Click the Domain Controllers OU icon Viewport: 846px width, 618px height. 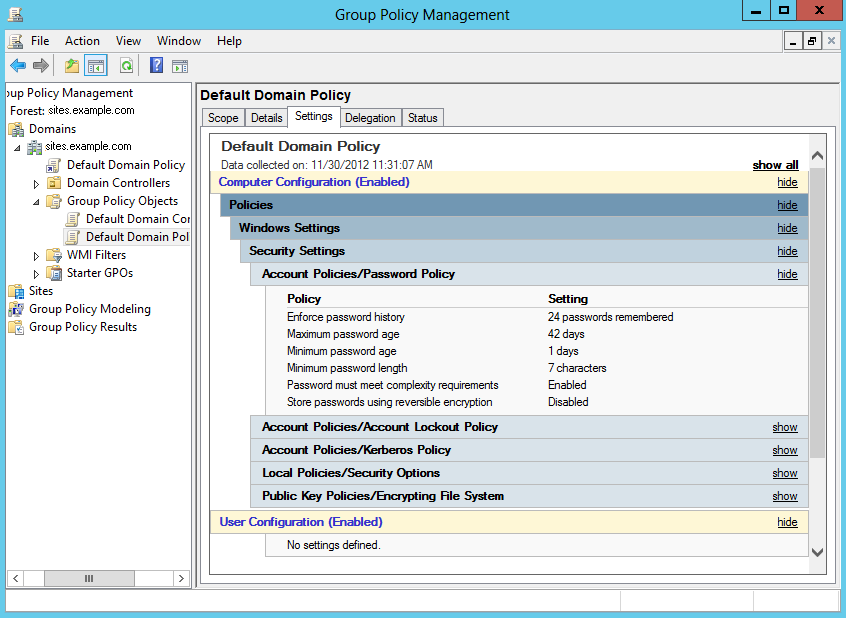pos(53,183)
